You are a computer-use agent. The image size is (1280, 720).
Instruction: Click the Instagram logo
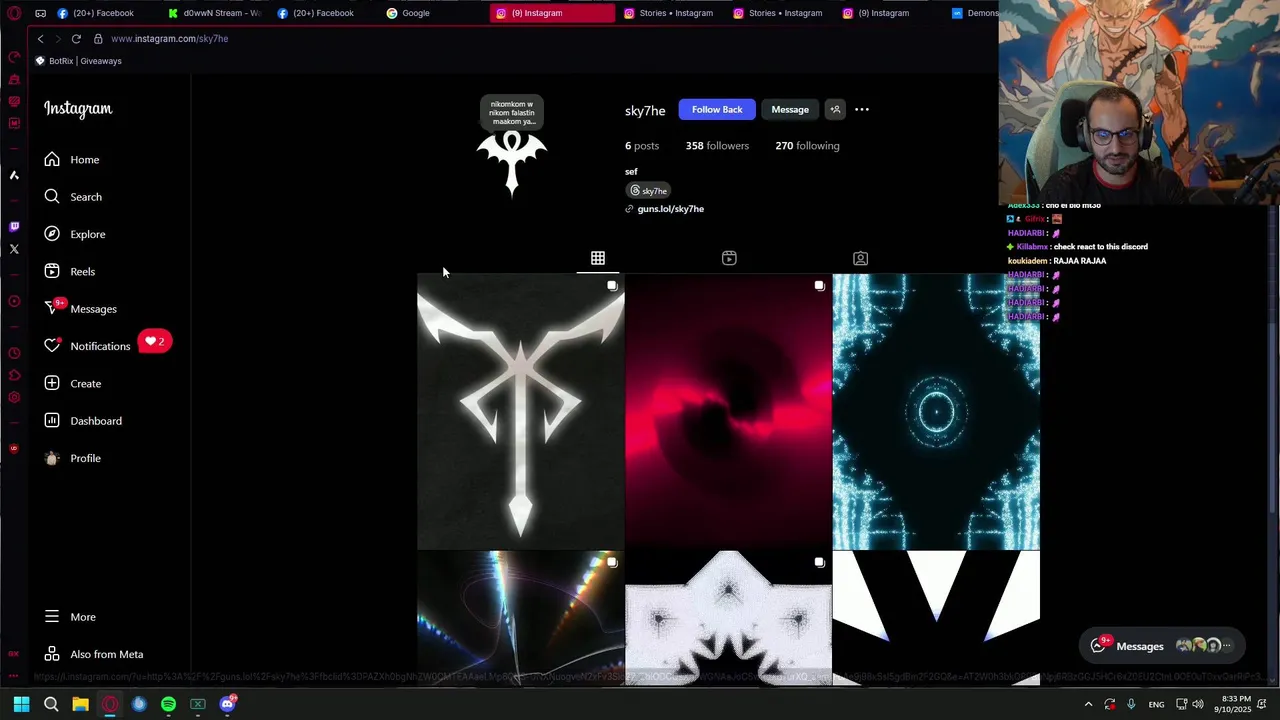78,109
